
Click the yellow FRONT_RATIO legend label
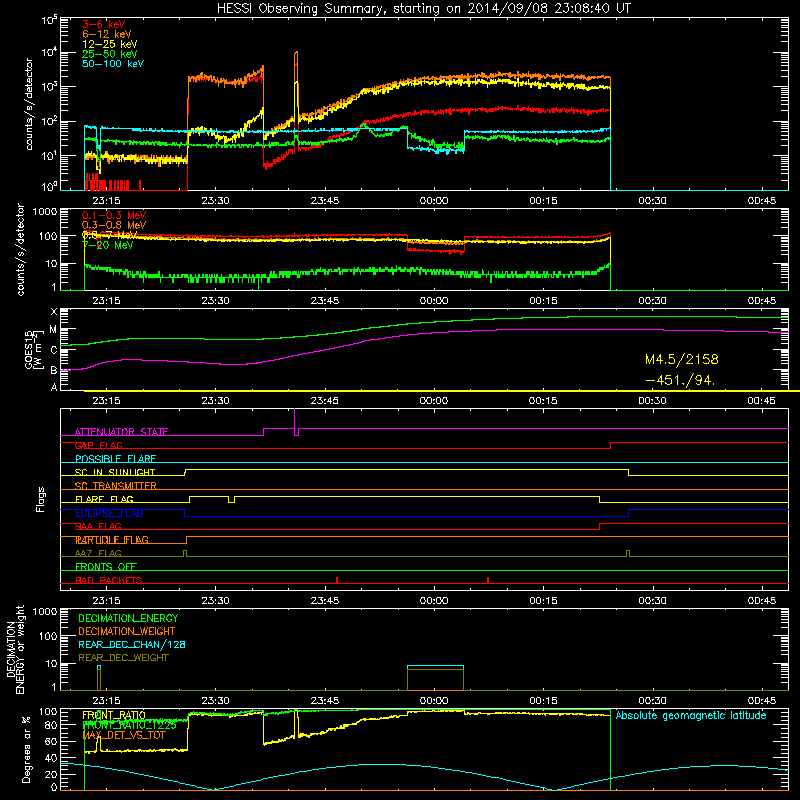[x=114, y=715]
